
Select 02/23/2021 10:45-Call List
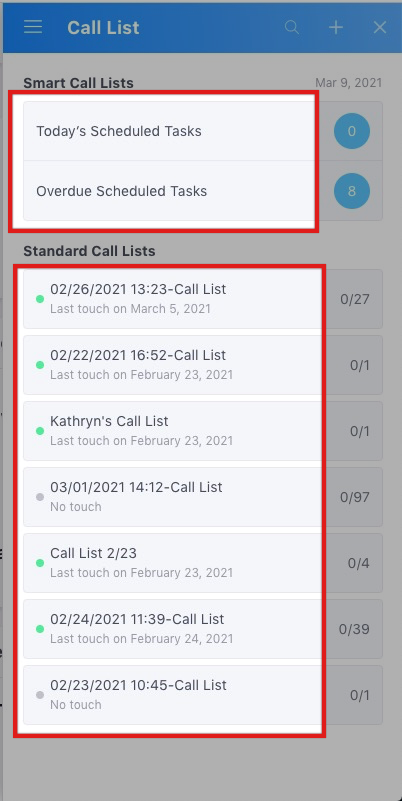click(x=203, y=694)
